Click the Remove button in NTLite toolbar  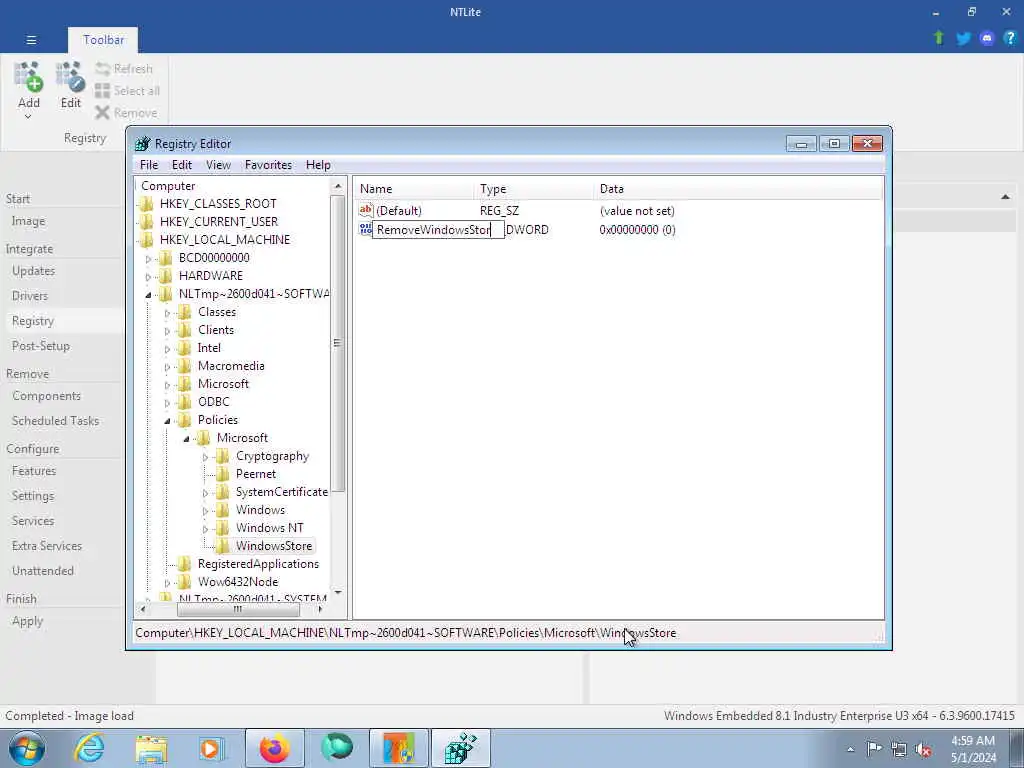pyautogui.click(x=126, y=113)
